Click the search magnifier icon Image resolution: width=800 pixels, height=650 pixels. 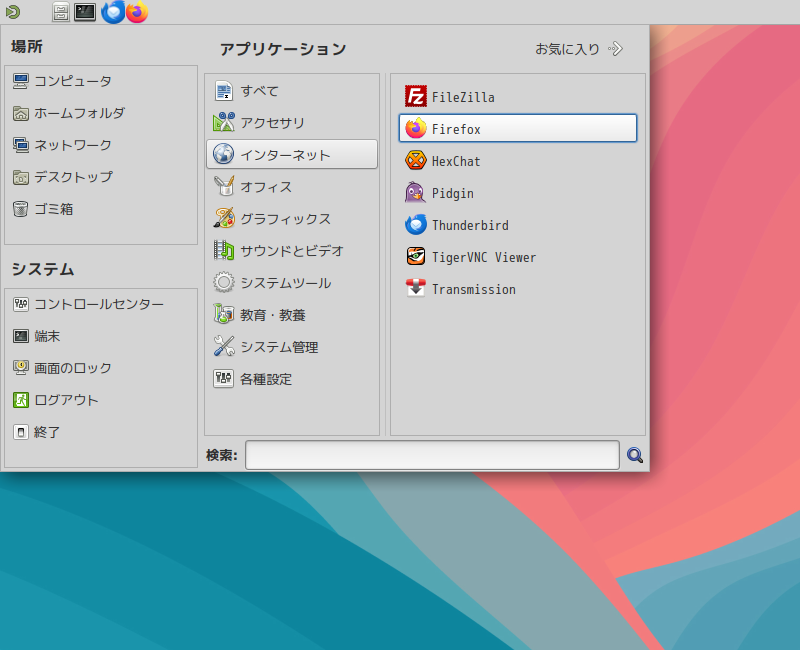[635, 455]
